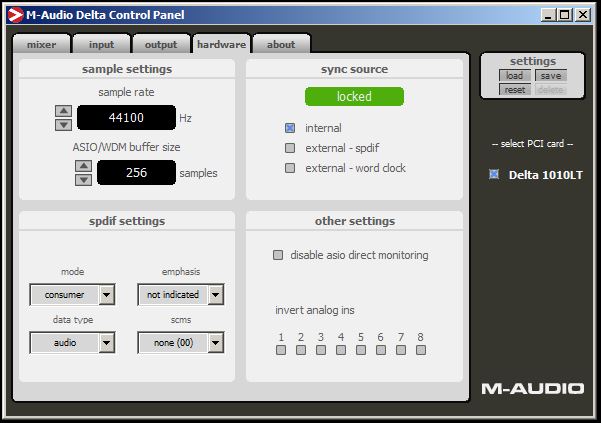The height and width of the screenshot is (423, 601).
Task: Invert analog input 7
Action: (x=401, y=350)
